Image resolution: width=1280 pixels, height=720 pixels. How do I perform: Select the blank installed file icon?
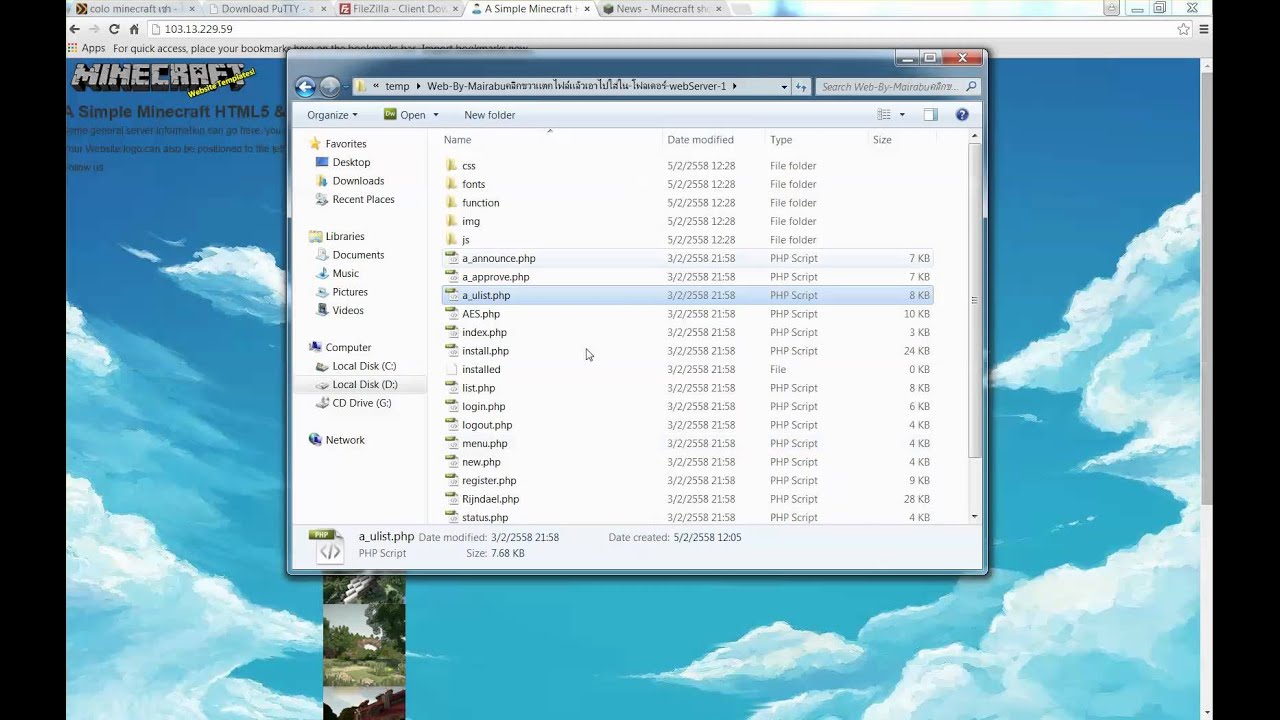tap(451, 369)
